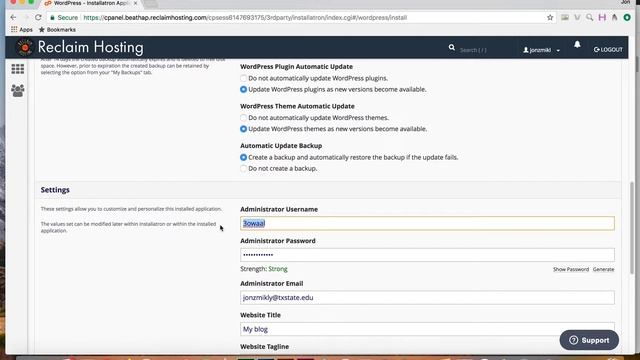640x360 pixels.
Task: Focus the Administrator Username field
Action: (x=427, y=223)
